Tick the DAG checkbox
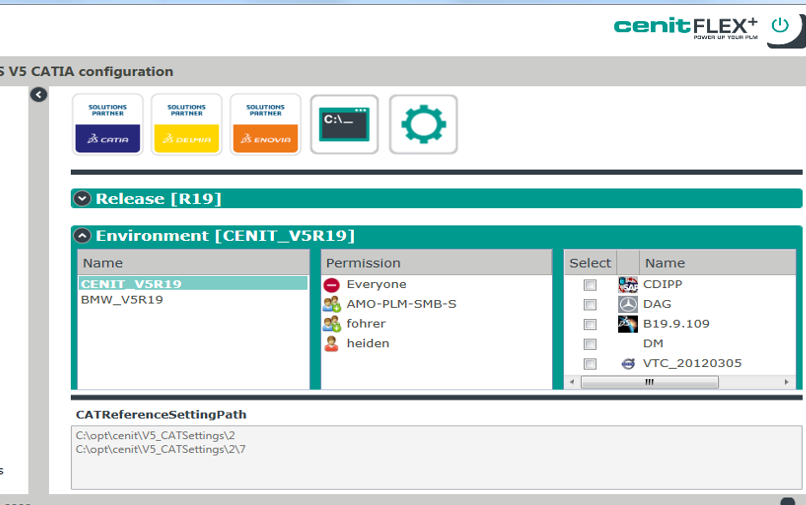The image size is (806, 505). coord(590,304)
